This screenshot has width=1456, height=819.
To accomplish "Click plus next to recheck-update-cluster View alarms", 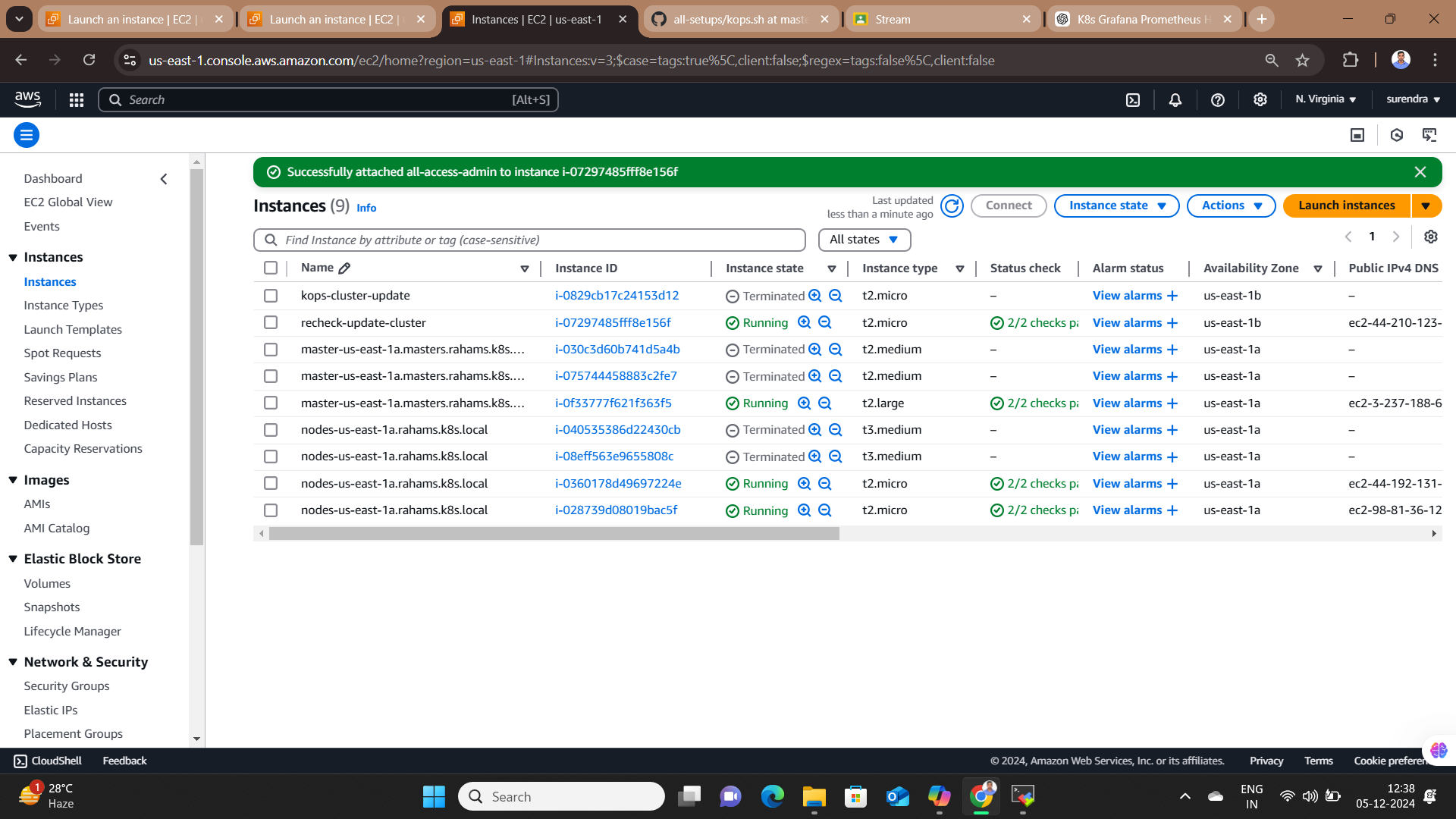I will tap(1172, 323).
